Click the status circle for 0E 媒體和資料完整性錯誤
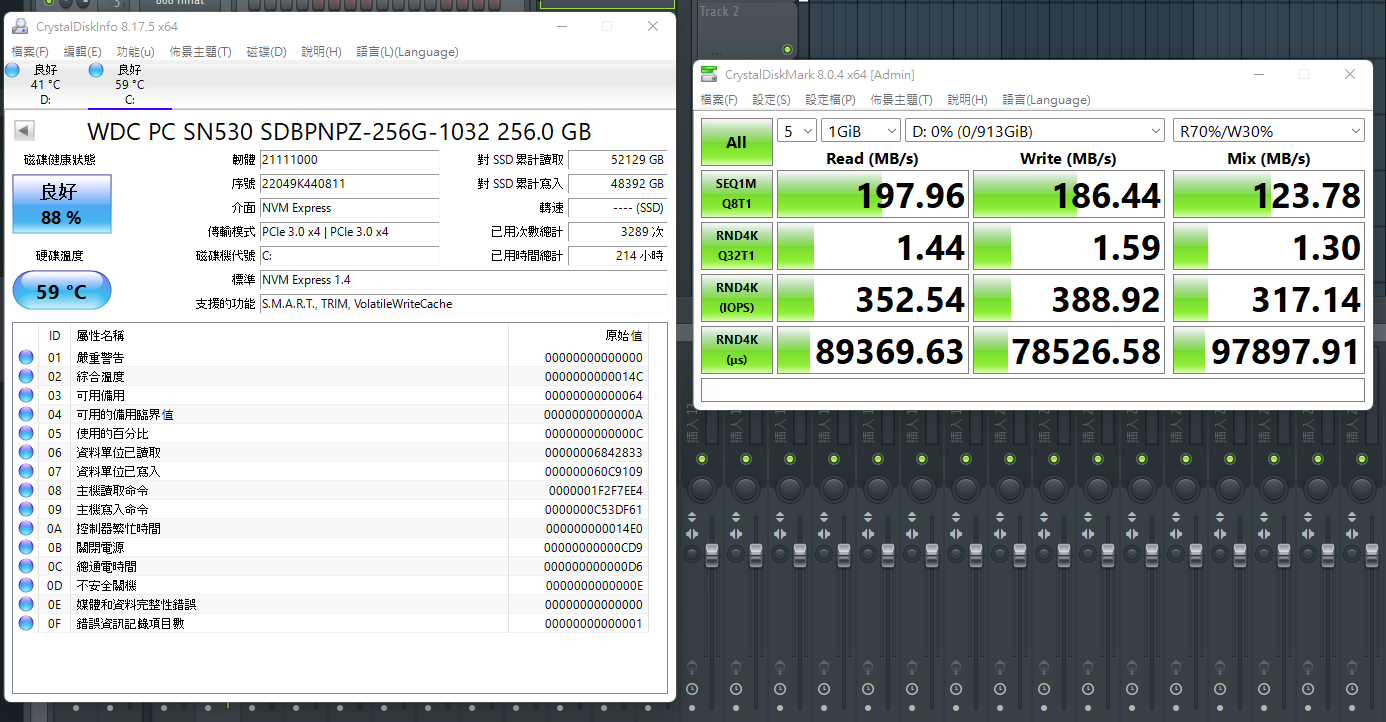The height and width of the screenshot is (722, 1386). (x=26, y=604)
